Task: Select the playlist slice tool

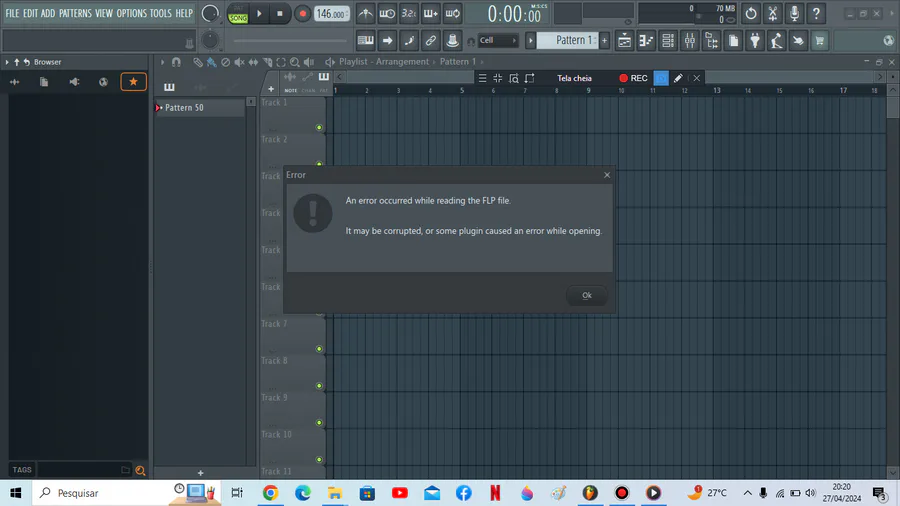Action: click(x=267, y=62)
